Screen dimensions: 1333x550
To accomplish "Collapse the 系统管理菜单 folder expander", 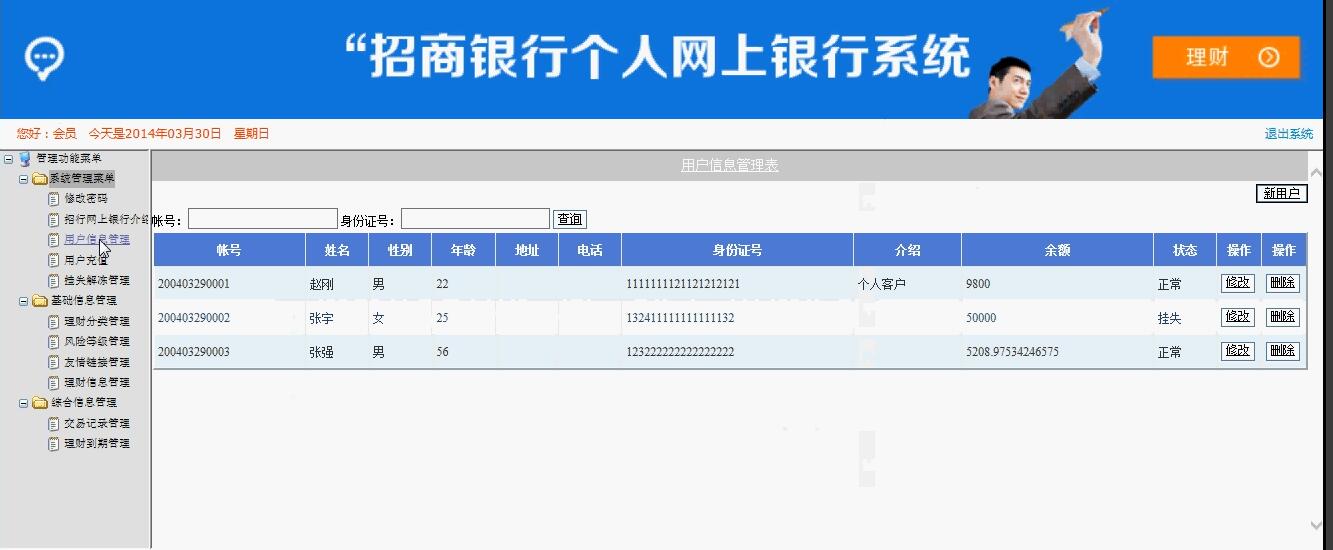I will pyautogui.click(x=24, y=179).
